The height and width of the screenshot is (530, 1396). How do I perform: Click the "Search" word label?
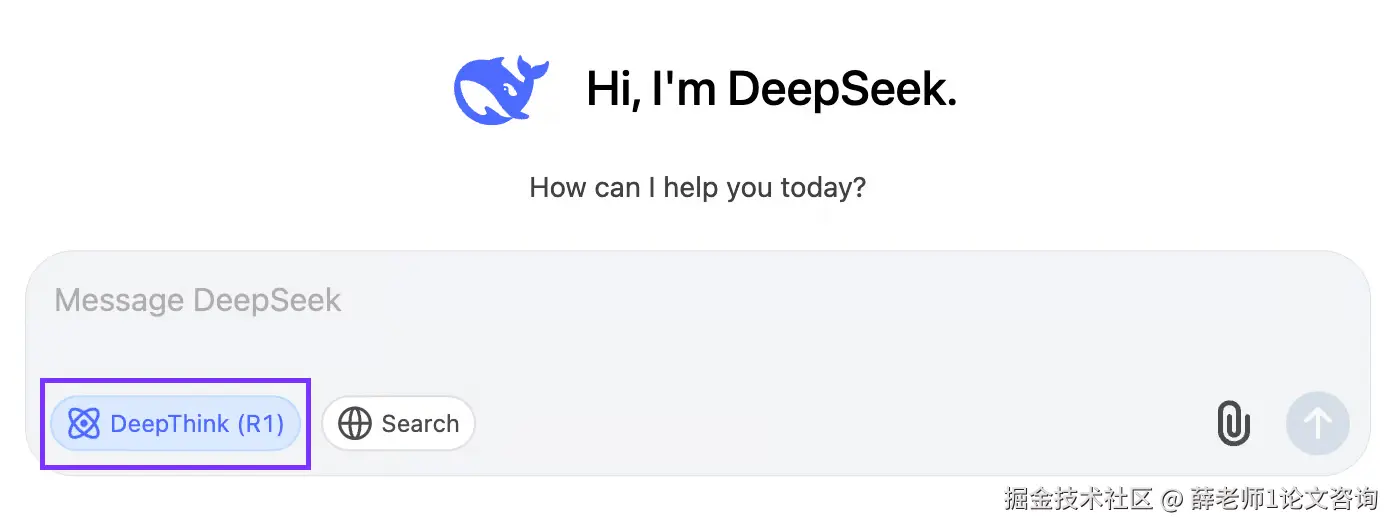tap(420, 424)
